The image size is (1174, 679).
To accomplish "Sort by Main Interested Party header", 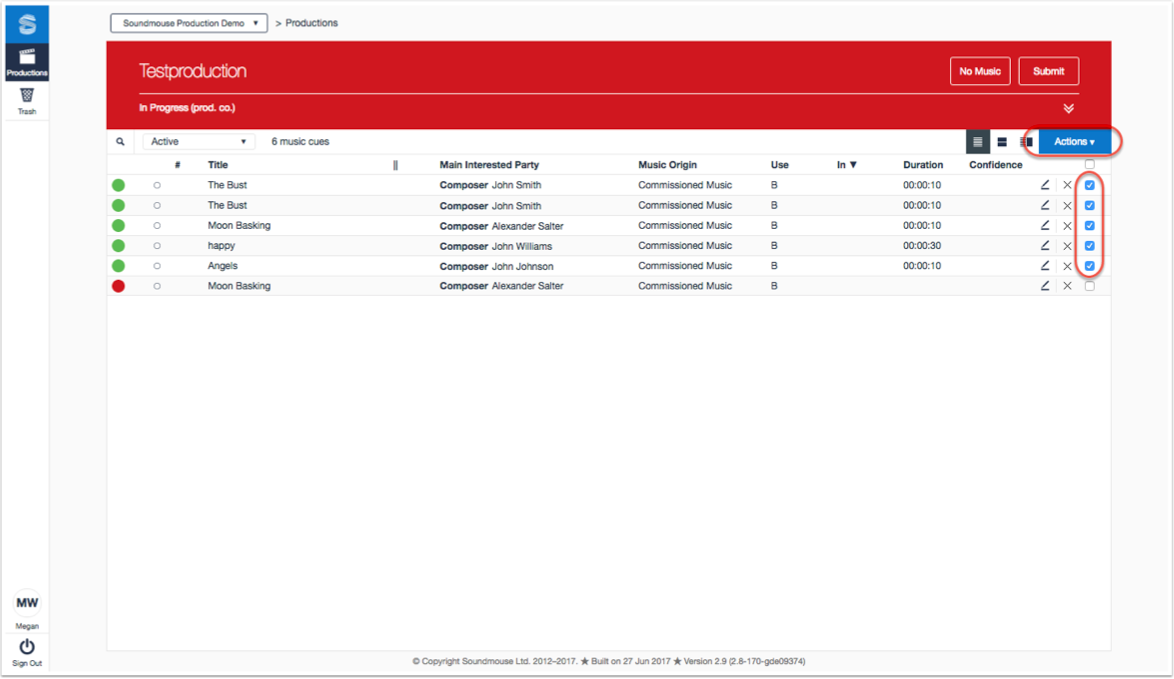I will click(489, 165).
